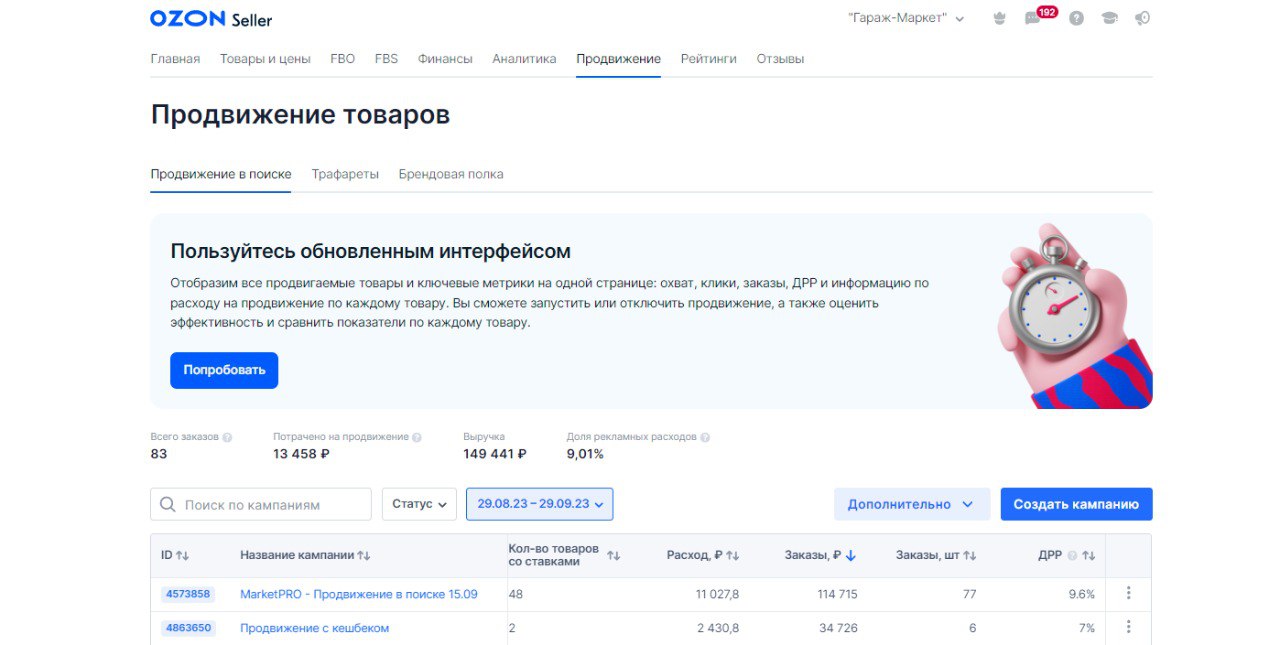Viewport: 1280px width, 645px height.
Task: Click Создать кампанию button
Action: (1076, 504)
